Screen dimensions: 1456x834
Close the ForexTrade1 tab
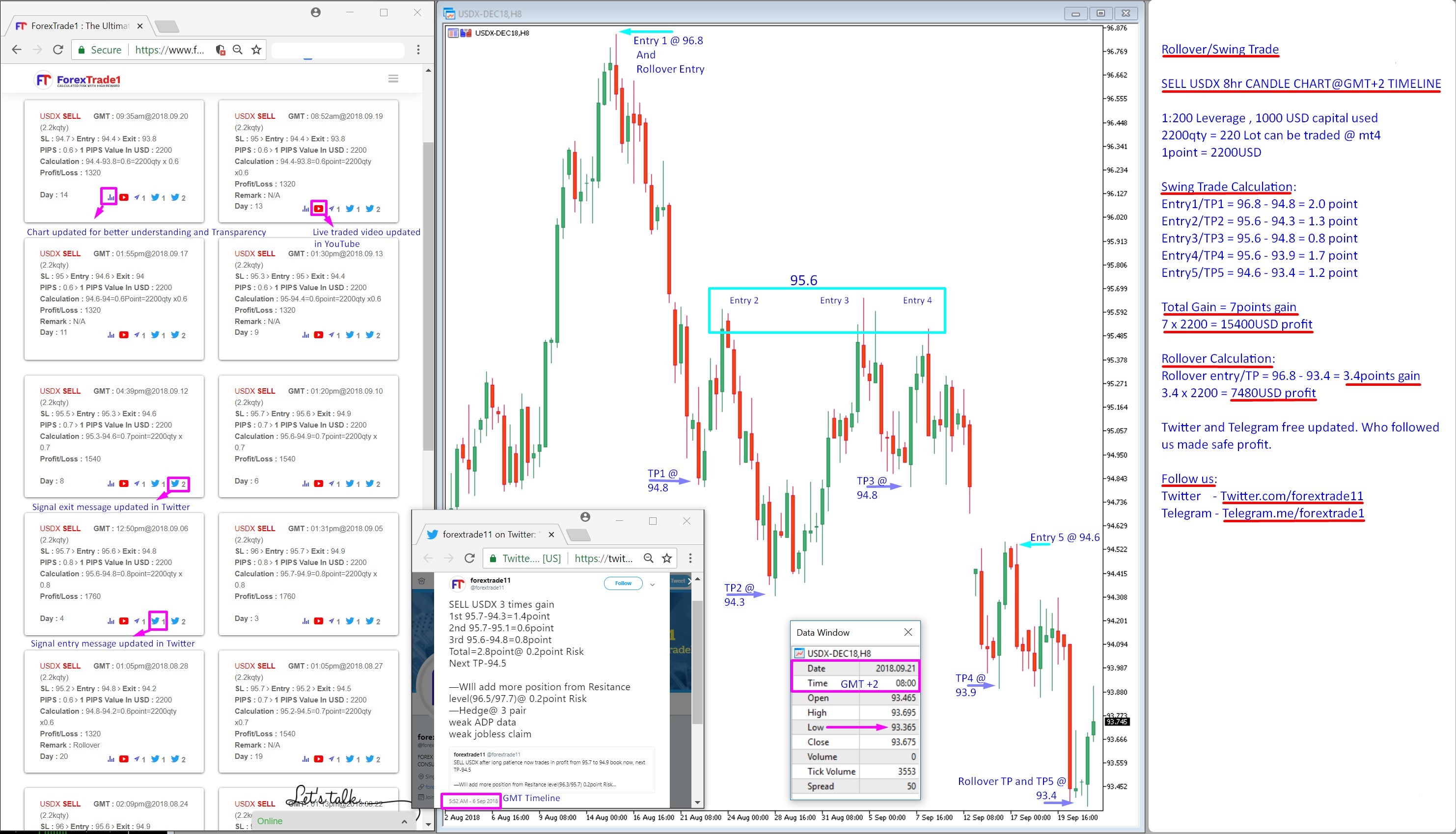[140, 26]
